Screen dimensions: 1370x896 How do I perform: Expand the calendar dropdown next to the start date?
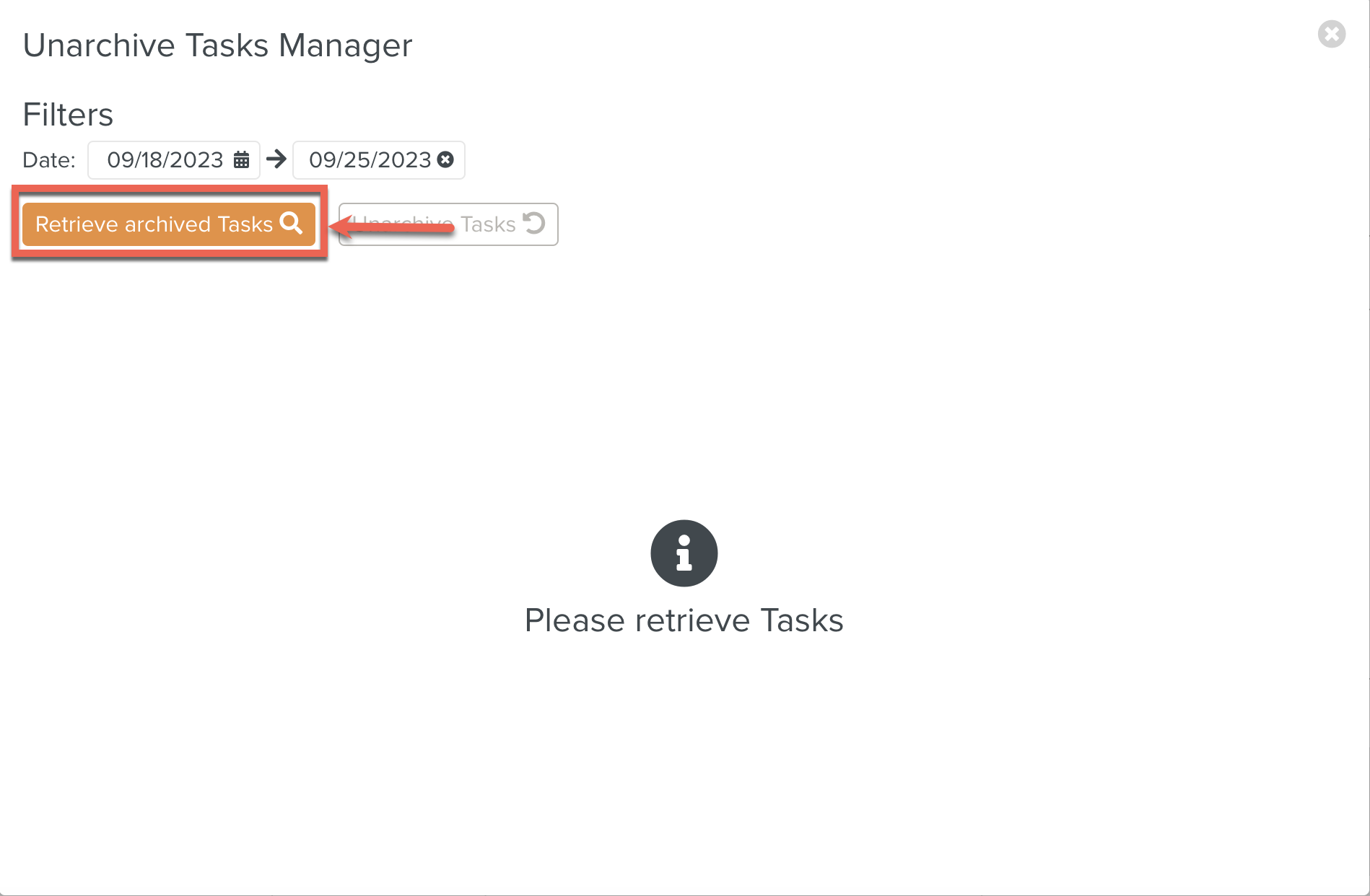243,160
